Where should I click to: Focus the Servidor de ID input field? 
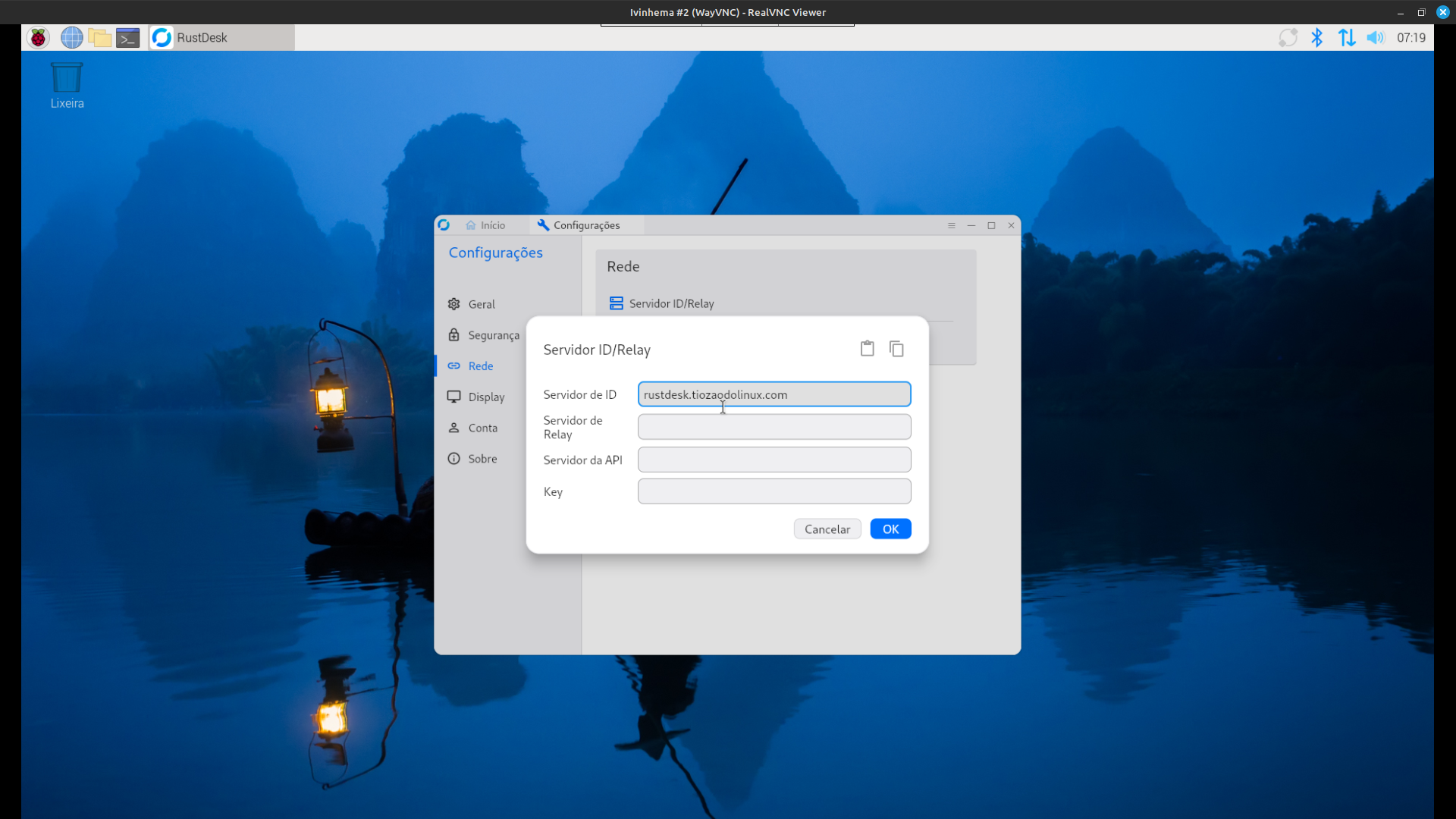pyautogui.click(x=774, y=394)
